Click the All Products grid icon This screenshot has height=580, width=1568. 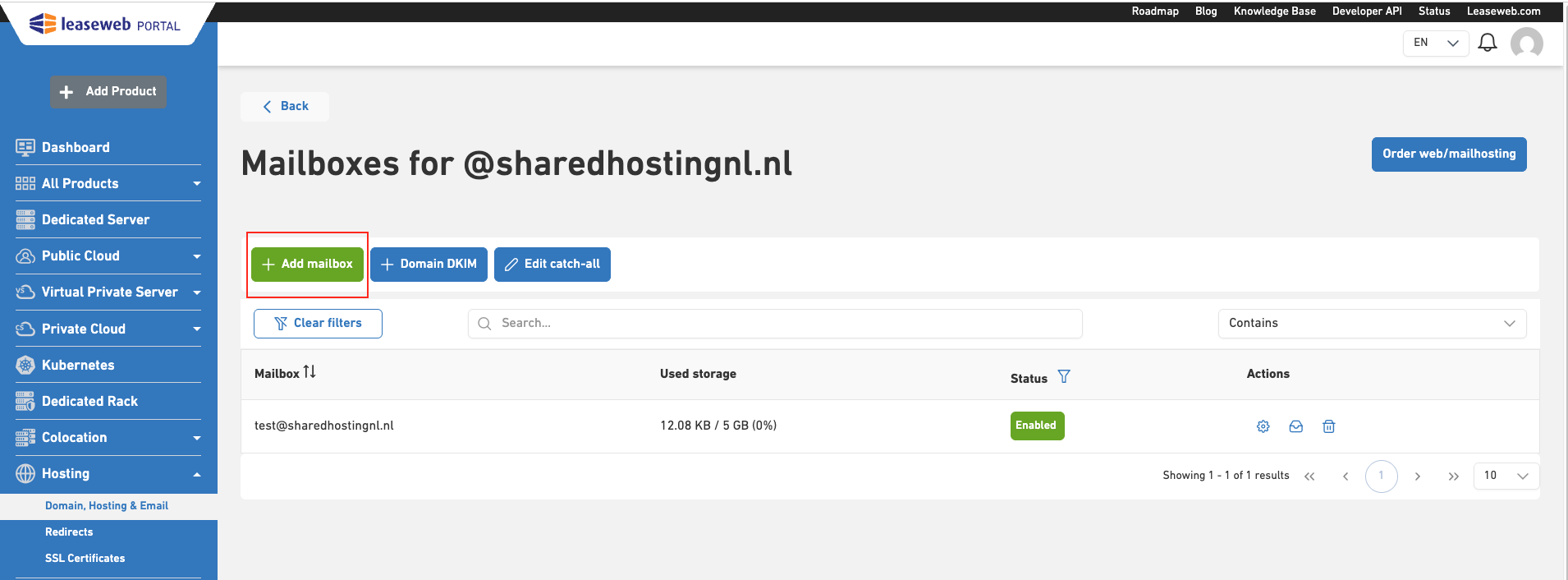point(25,184)
